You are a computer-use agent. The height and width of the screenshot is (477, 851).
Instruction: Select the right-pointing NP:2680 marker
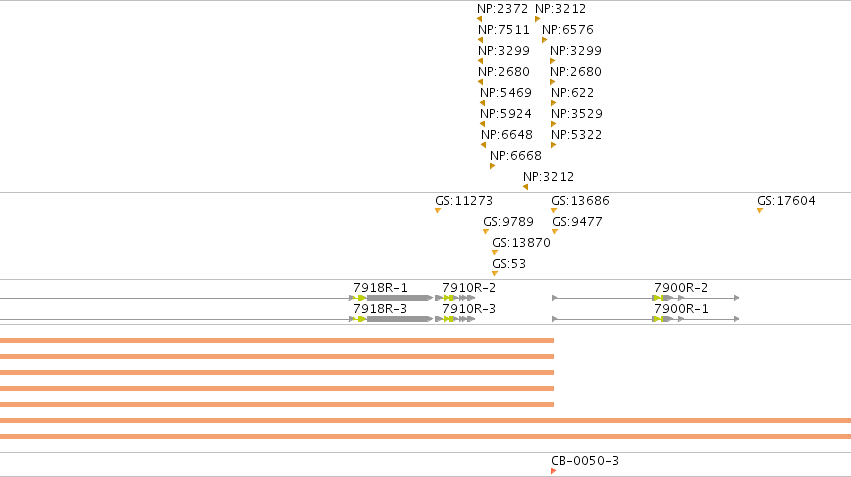point(552,82)
